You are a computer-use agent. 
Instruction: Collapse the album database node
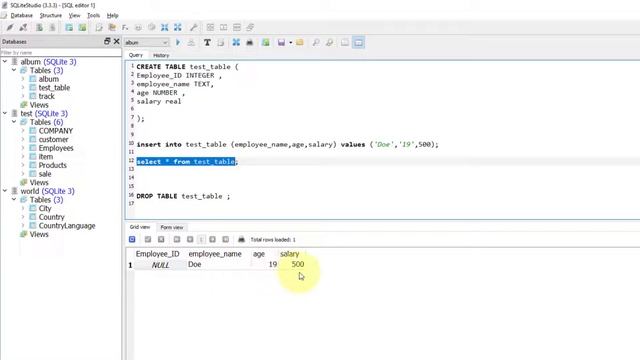[x=5, y=62]
